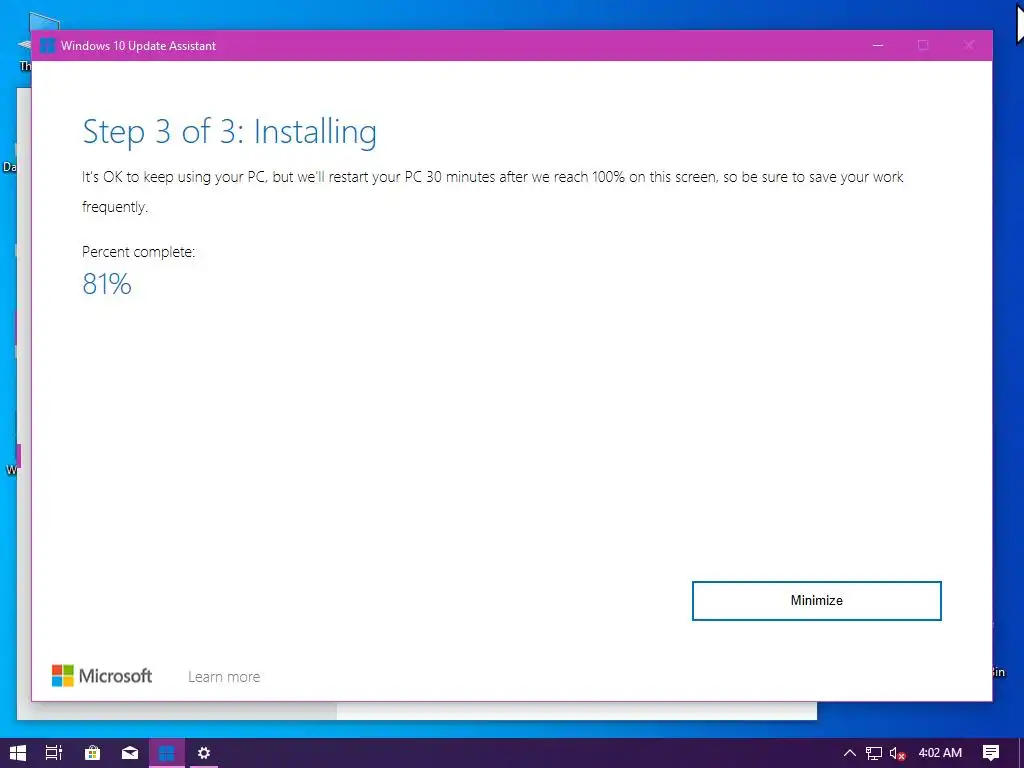Click the Percent complete: label
The height and width of the screenshot is (768, 1024).
tap(138, 252)
